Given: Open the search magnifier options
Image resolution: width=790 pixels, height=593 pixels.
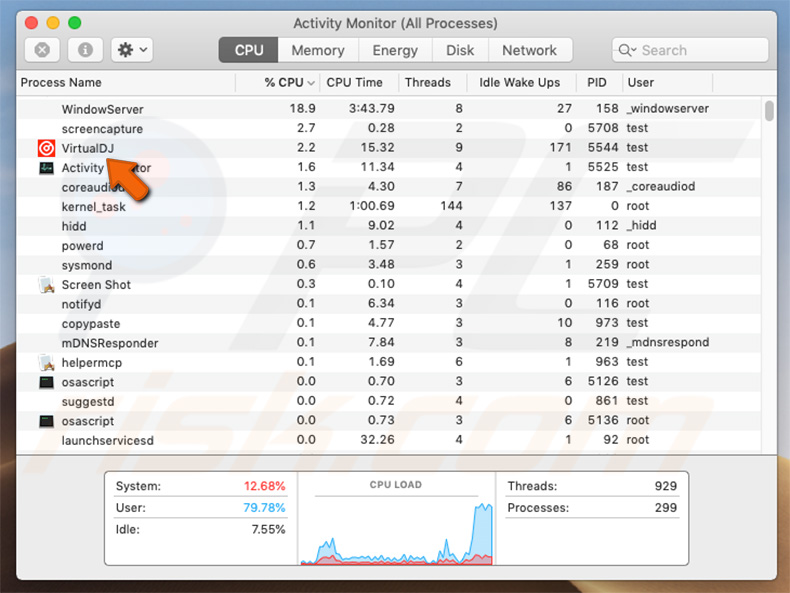Looking at the screenshot, I should click(x=627, y=50).
